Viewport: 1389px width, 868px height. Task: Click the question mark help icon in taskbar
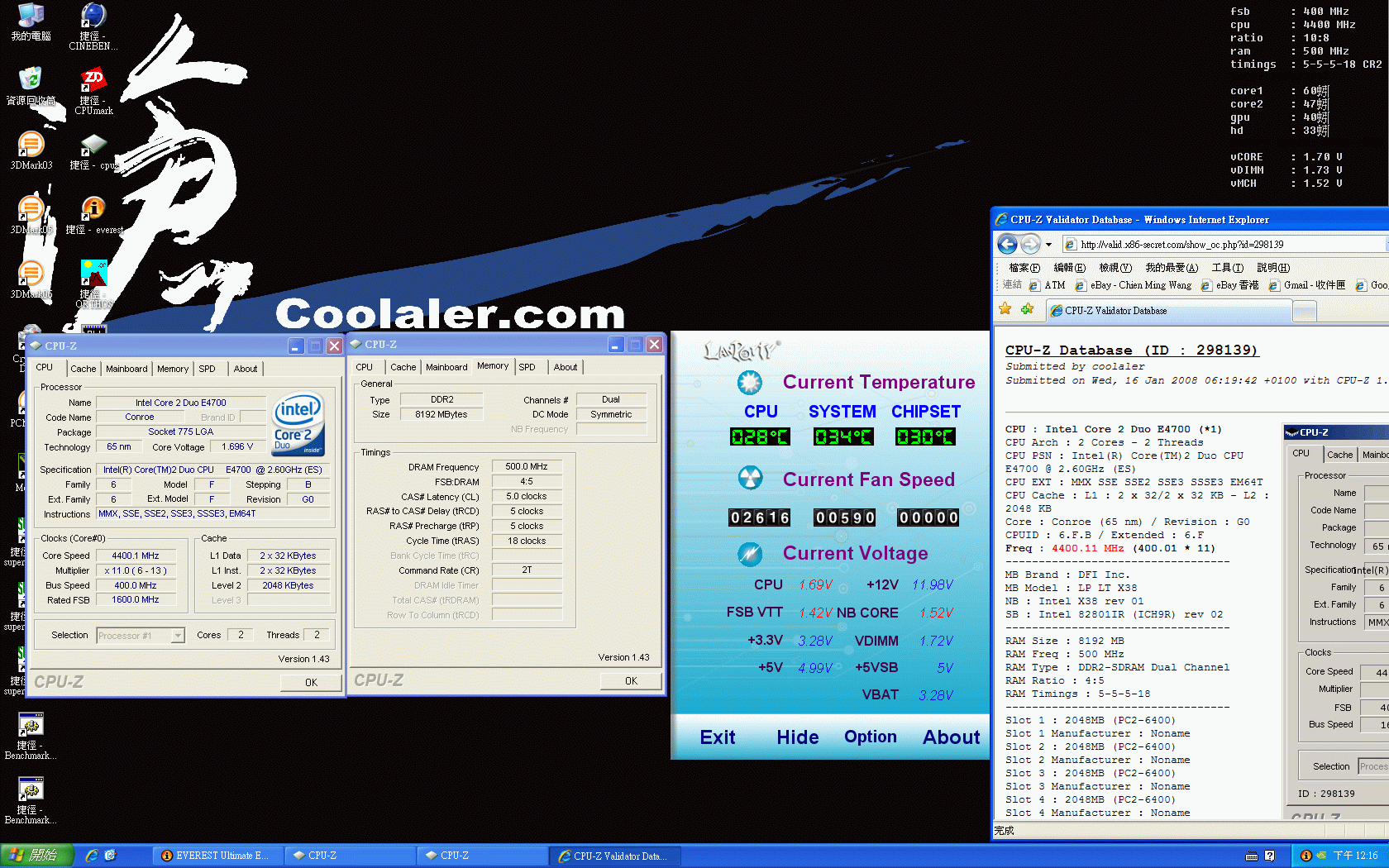point(1270,856)
